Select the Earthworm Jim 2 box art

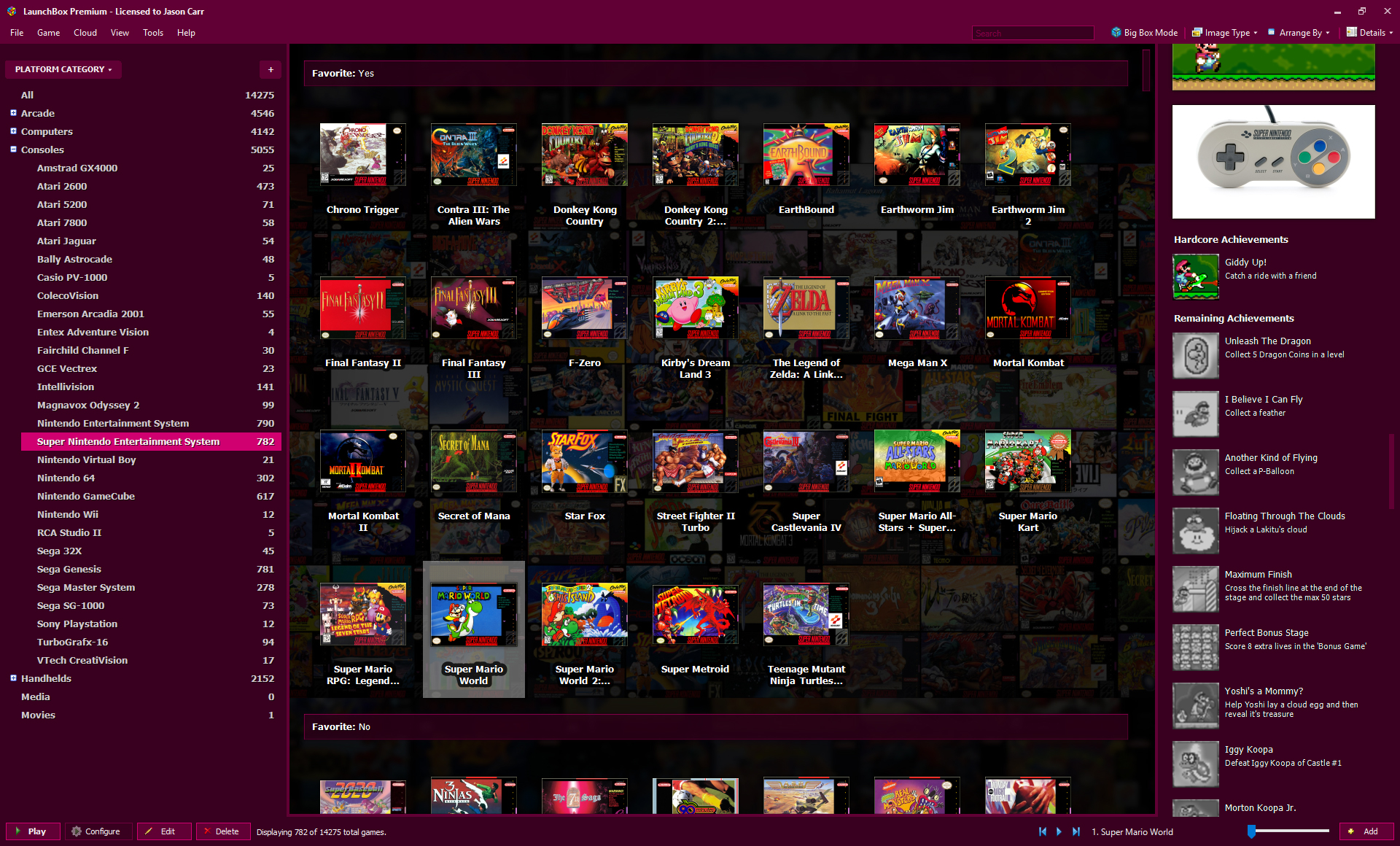[x=1028, y=155]
